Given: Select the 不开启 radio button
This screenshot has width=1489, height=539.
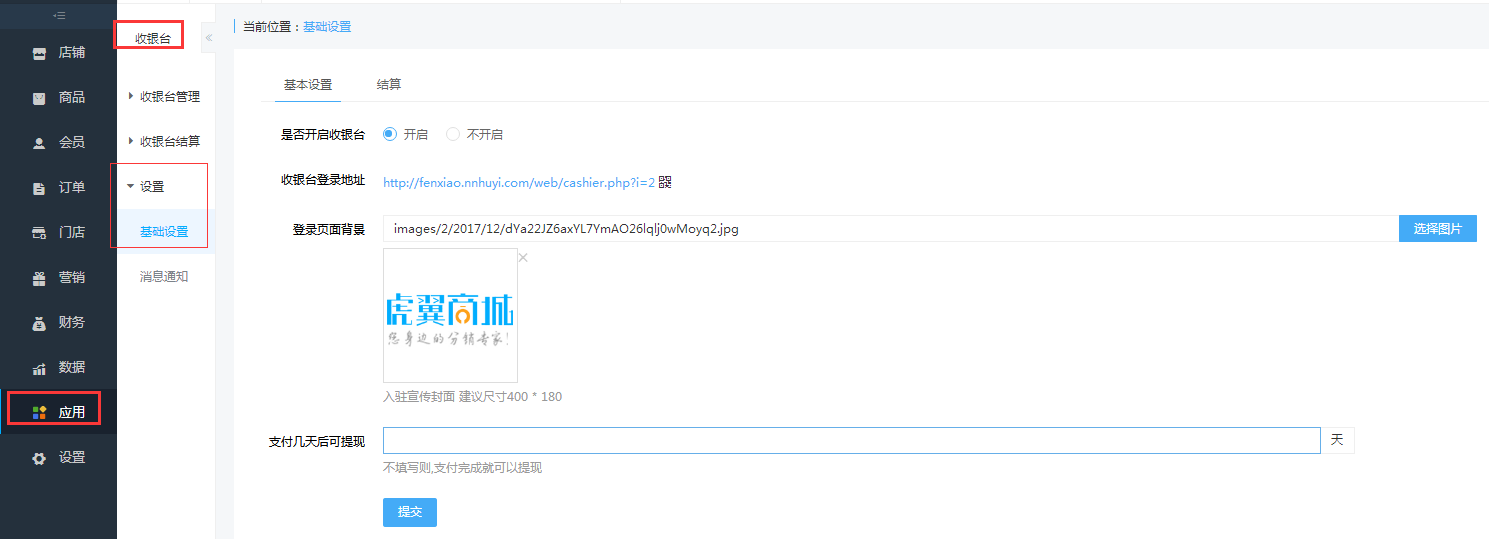Looking at the screenshot, I should coord(453,134).
